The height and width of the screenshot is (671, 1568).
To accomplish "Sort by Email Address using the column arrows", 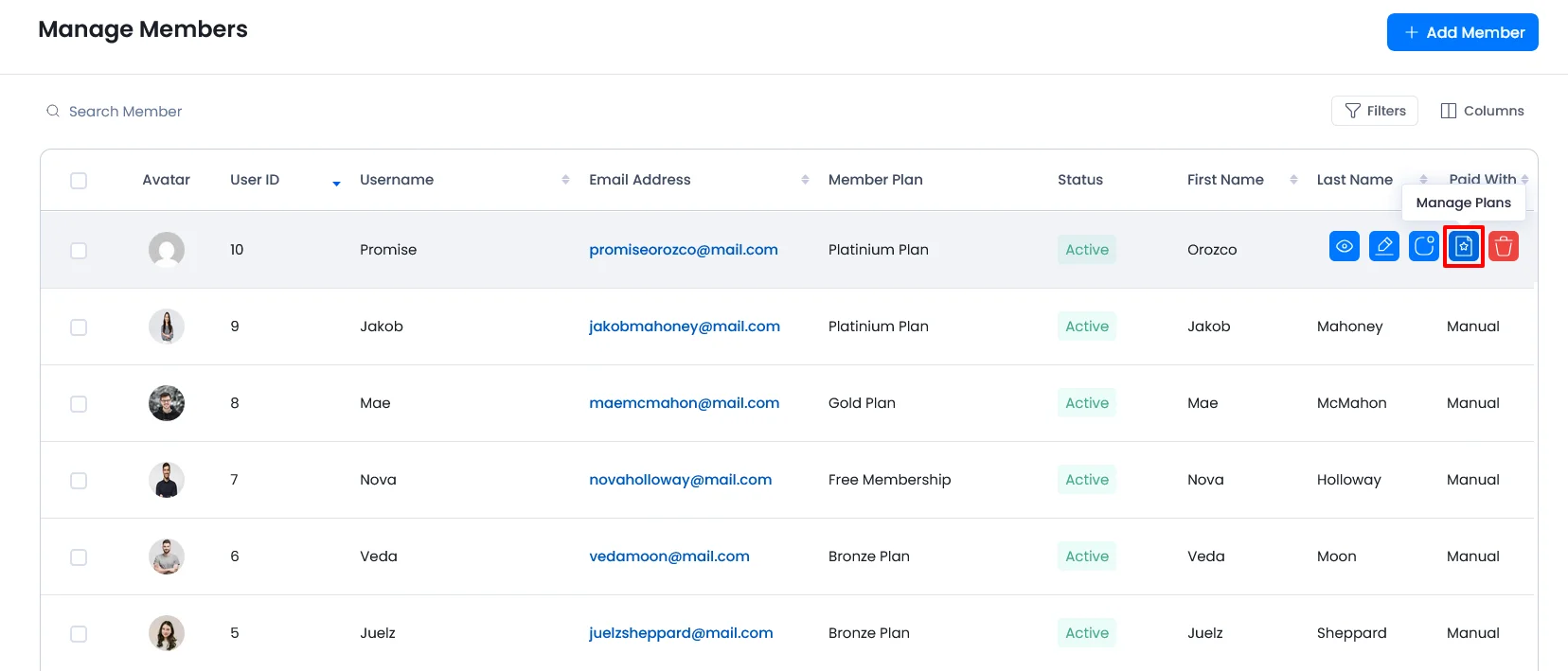I will pos(805,180).
